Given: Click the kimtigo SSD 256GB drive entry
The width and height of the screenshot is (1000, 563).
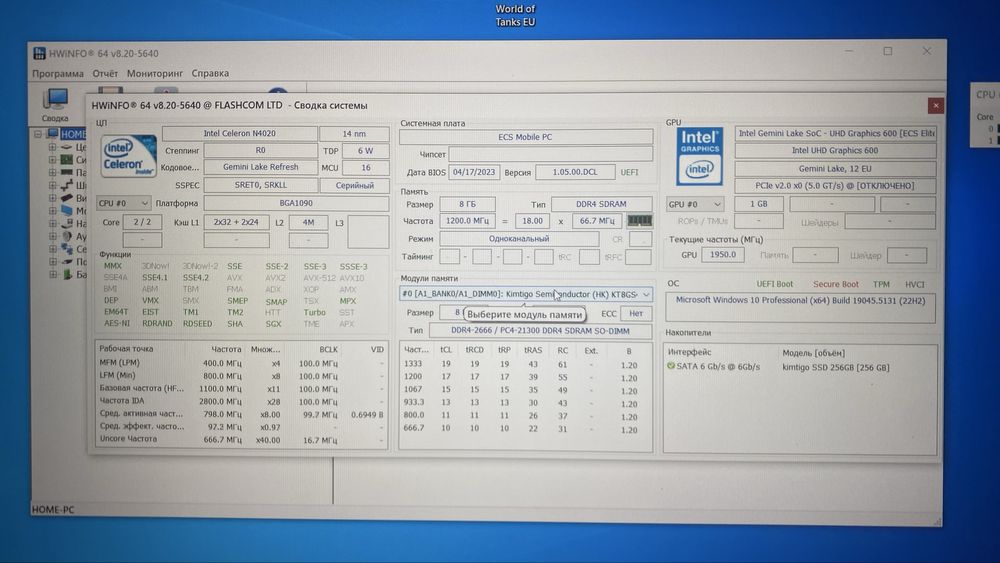Looking at the screenshot, I should (x=835, y=367).
